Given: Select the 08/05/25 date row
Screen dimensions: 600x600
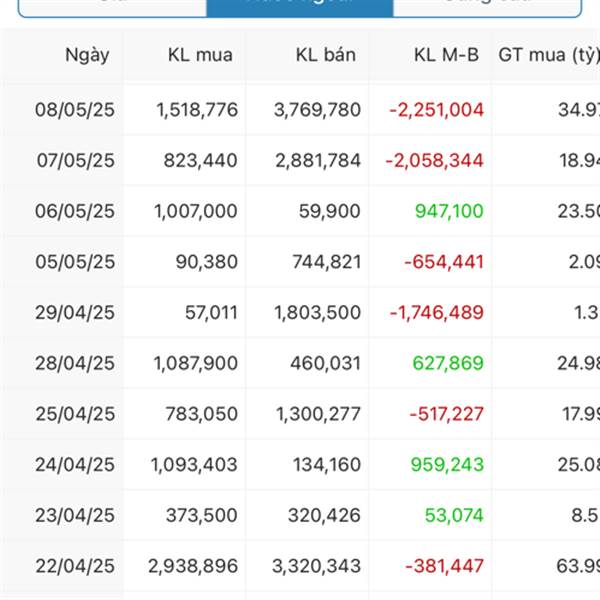Looking at the screenshot, I should click(300, 110).
